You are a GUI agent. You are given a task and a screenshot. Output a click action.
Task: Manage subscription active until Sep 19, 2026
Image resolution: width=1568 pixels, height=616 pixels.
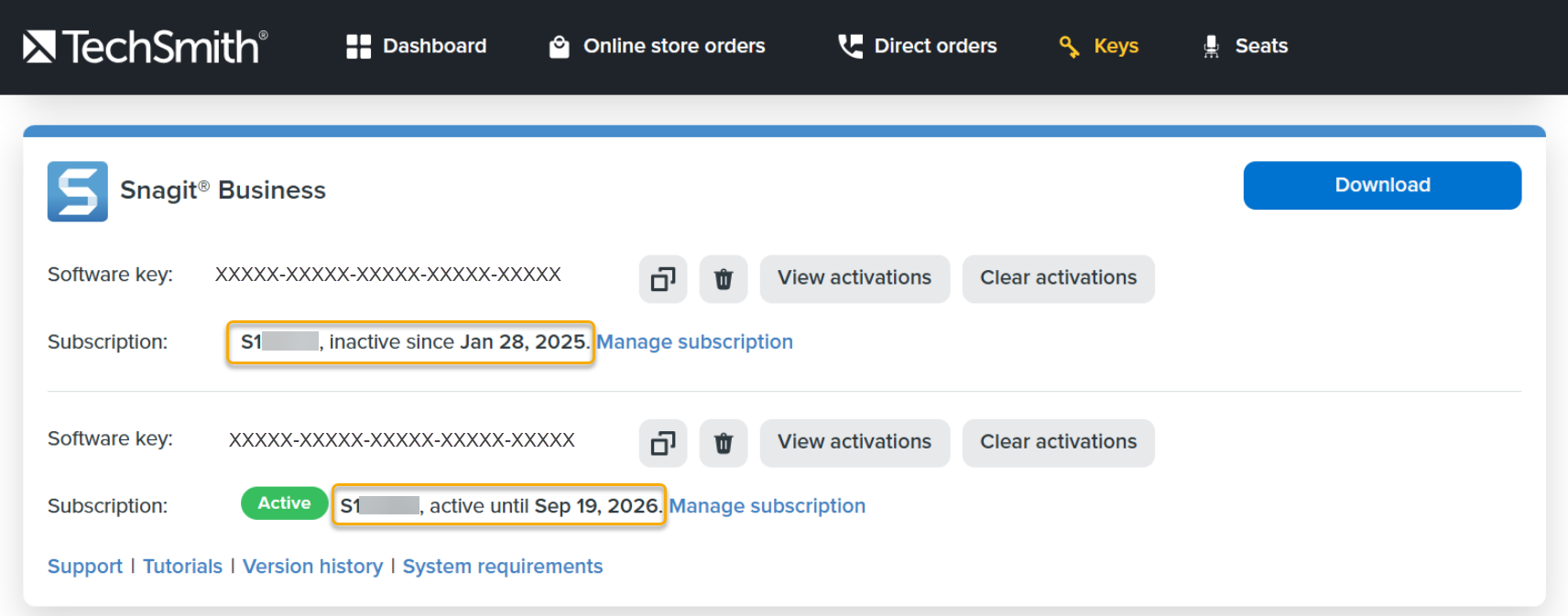(x=767, y=506)
